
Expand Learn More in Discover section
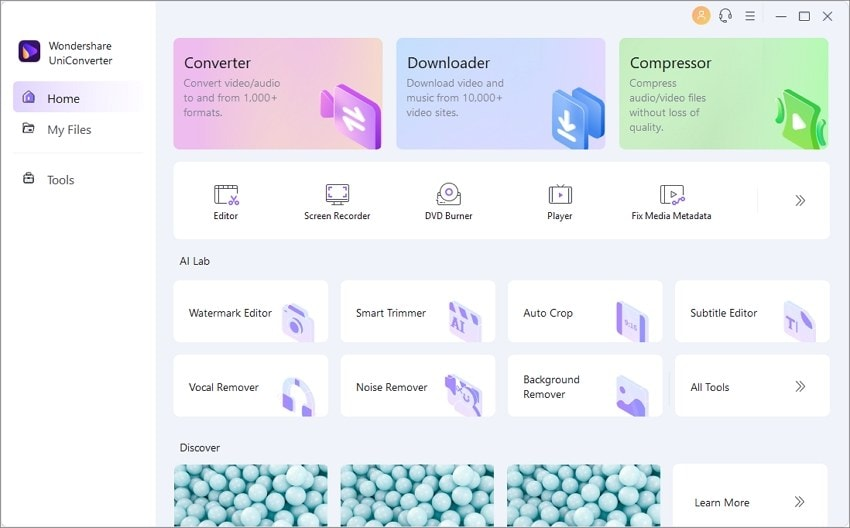pyautogui.click(x=750, y=495)
